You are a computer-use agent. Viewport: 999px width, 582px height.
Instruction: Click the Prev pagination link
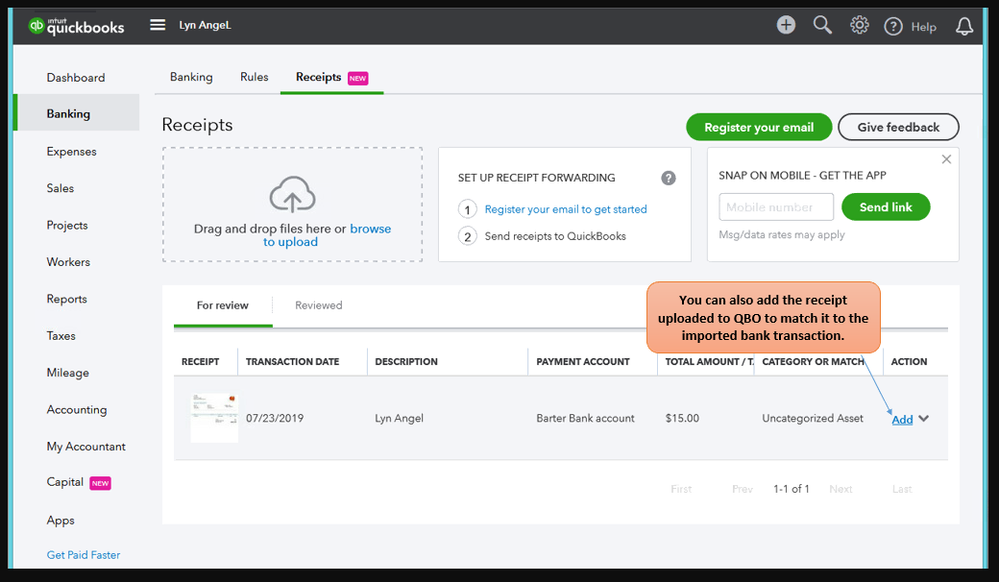coord(742,489)
